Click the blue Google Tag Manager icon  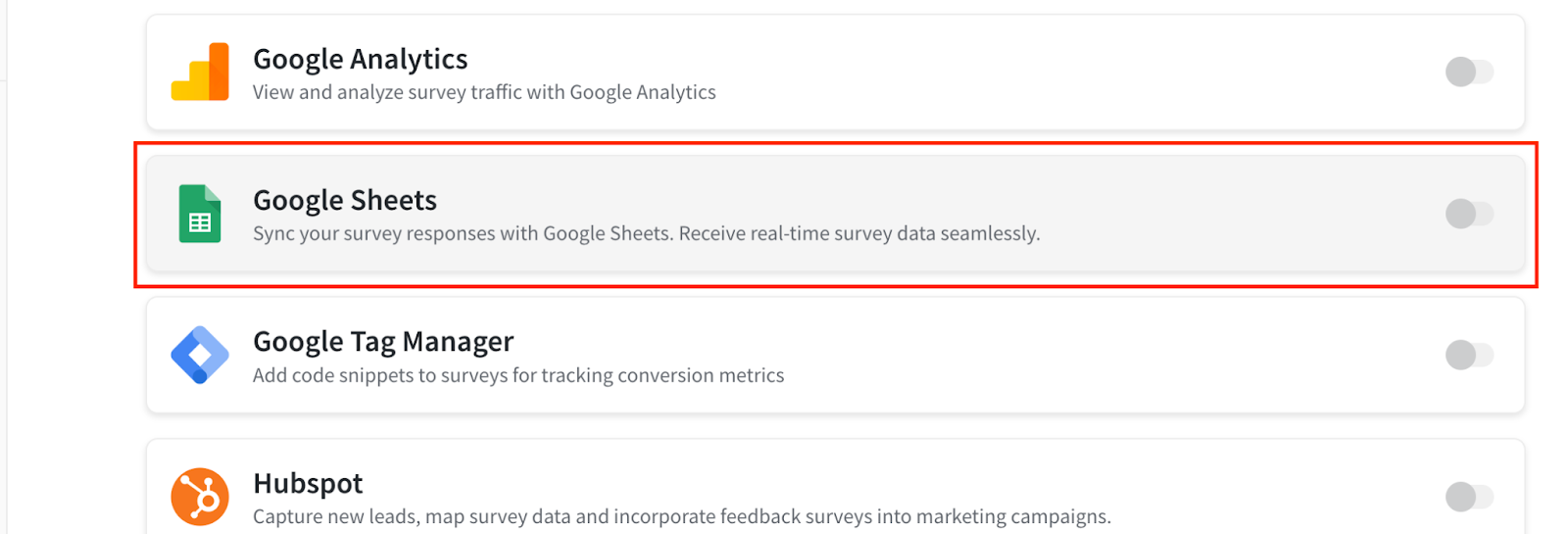click(x=200, y=355)
